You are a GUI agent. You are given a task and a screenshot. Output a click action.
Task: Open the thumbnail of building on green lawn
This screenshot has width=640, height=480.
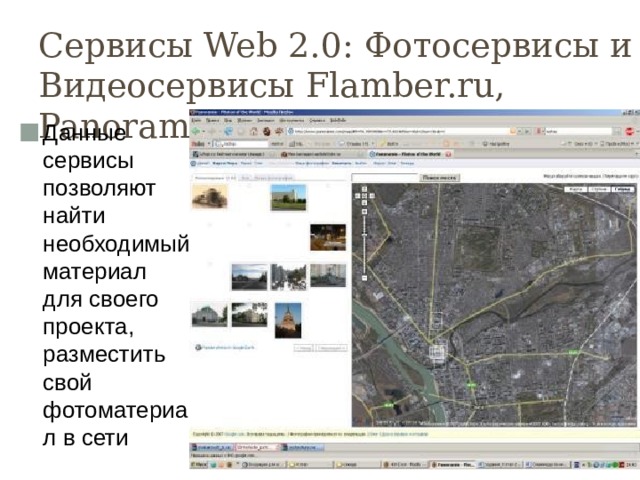[288, 198]
